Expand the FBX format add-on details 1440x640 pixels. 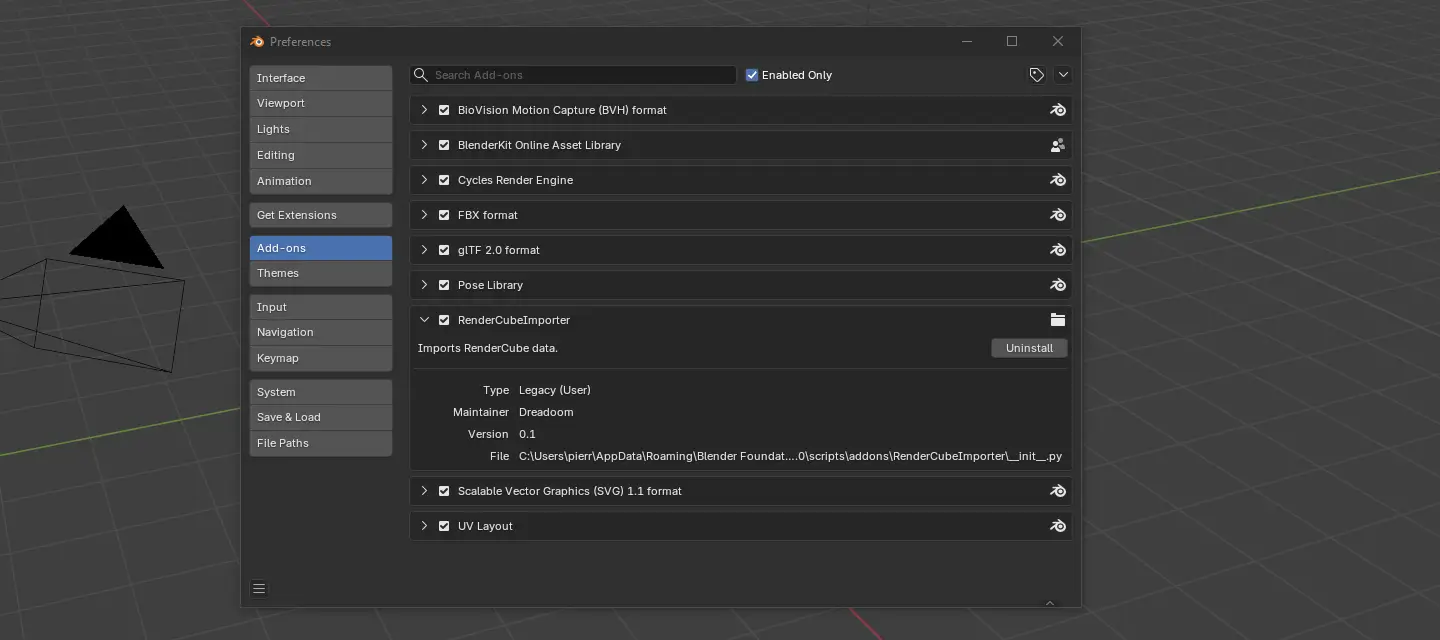coord(424,215)
